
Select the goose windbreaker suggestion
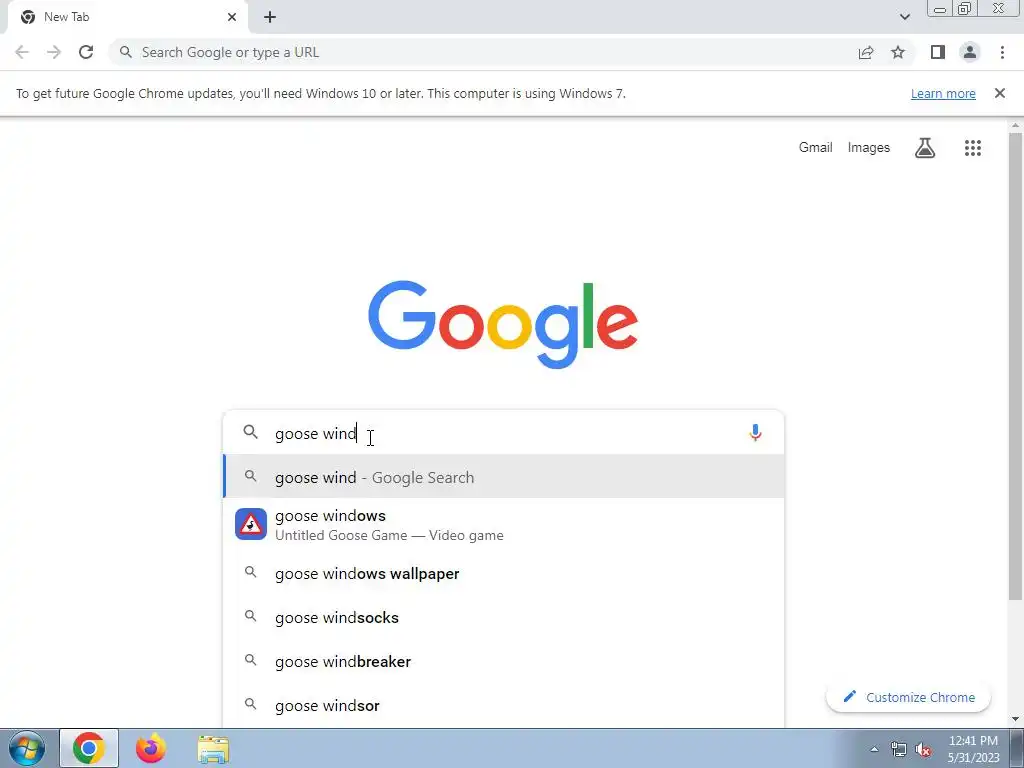click(504, 662)
